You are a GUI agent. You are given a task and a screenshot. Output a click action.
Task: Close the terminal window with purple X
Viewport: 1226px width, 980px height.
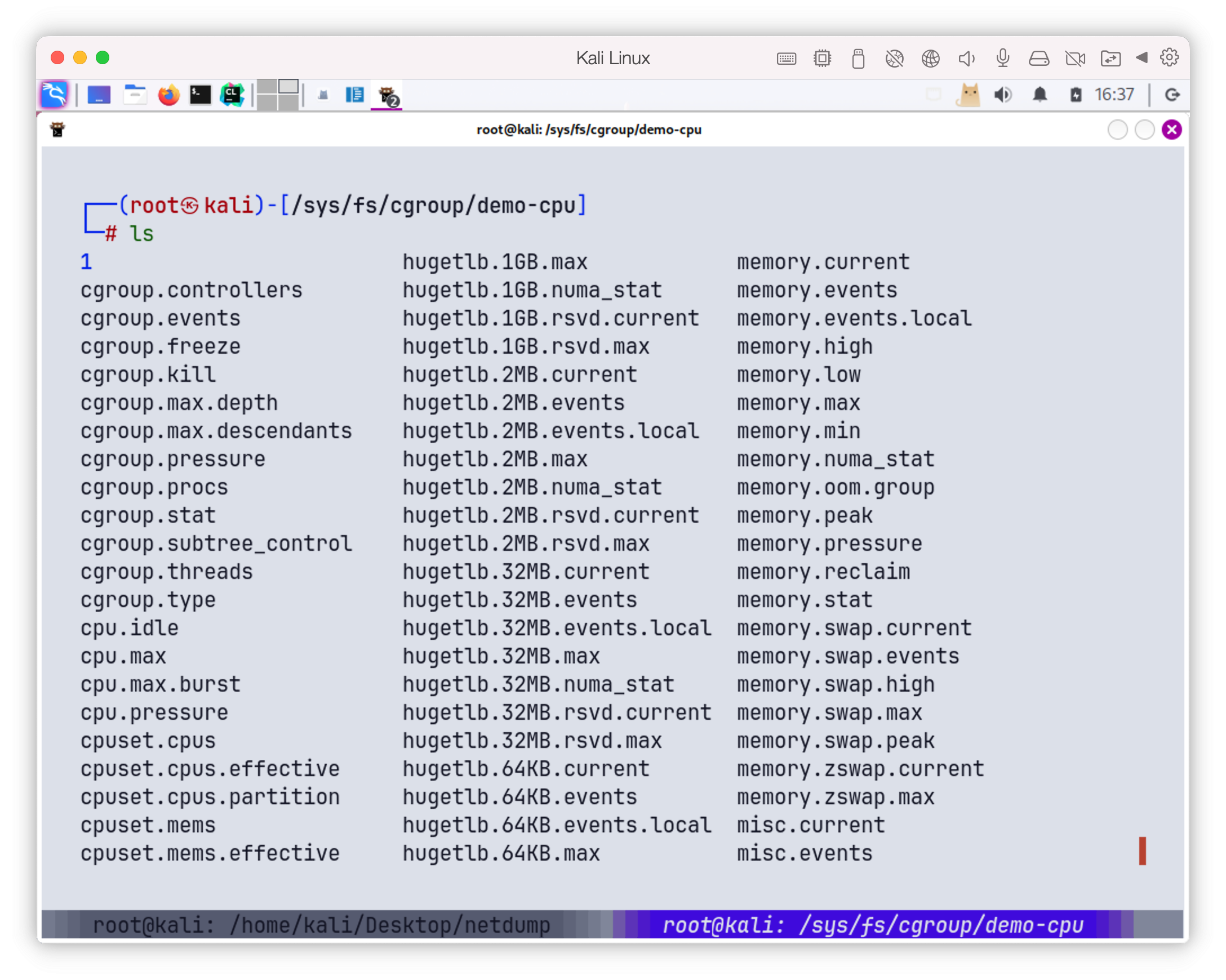tap(1172, 130)
